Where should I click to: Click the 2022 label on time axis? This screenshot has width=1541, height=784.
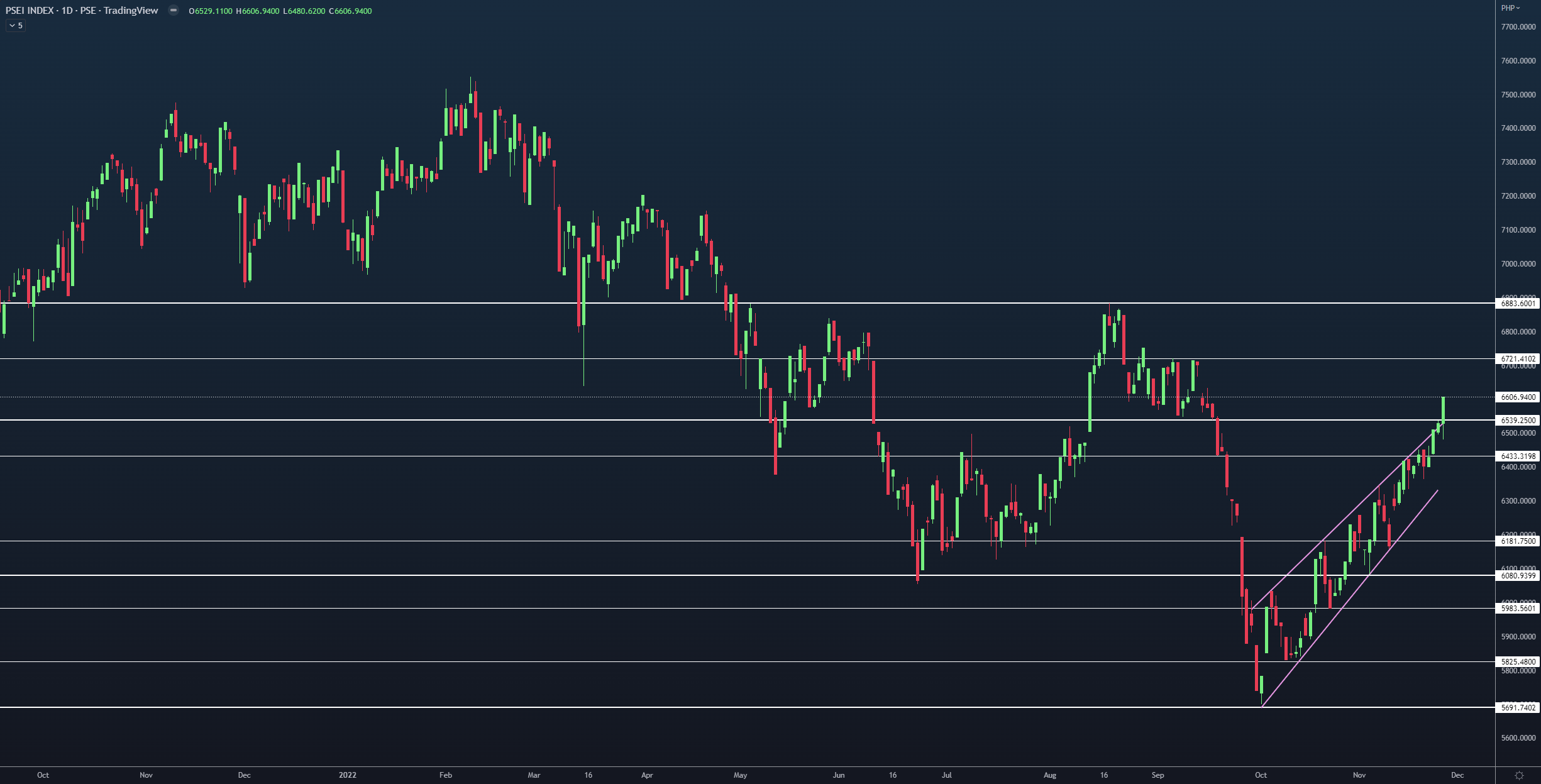347,775
